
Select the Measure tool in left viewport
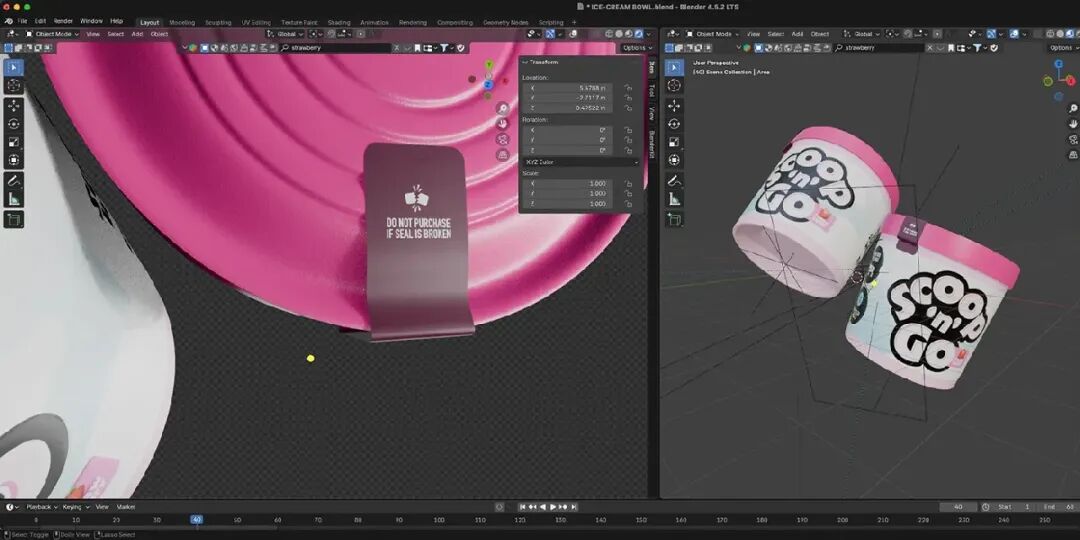point(14,200)
